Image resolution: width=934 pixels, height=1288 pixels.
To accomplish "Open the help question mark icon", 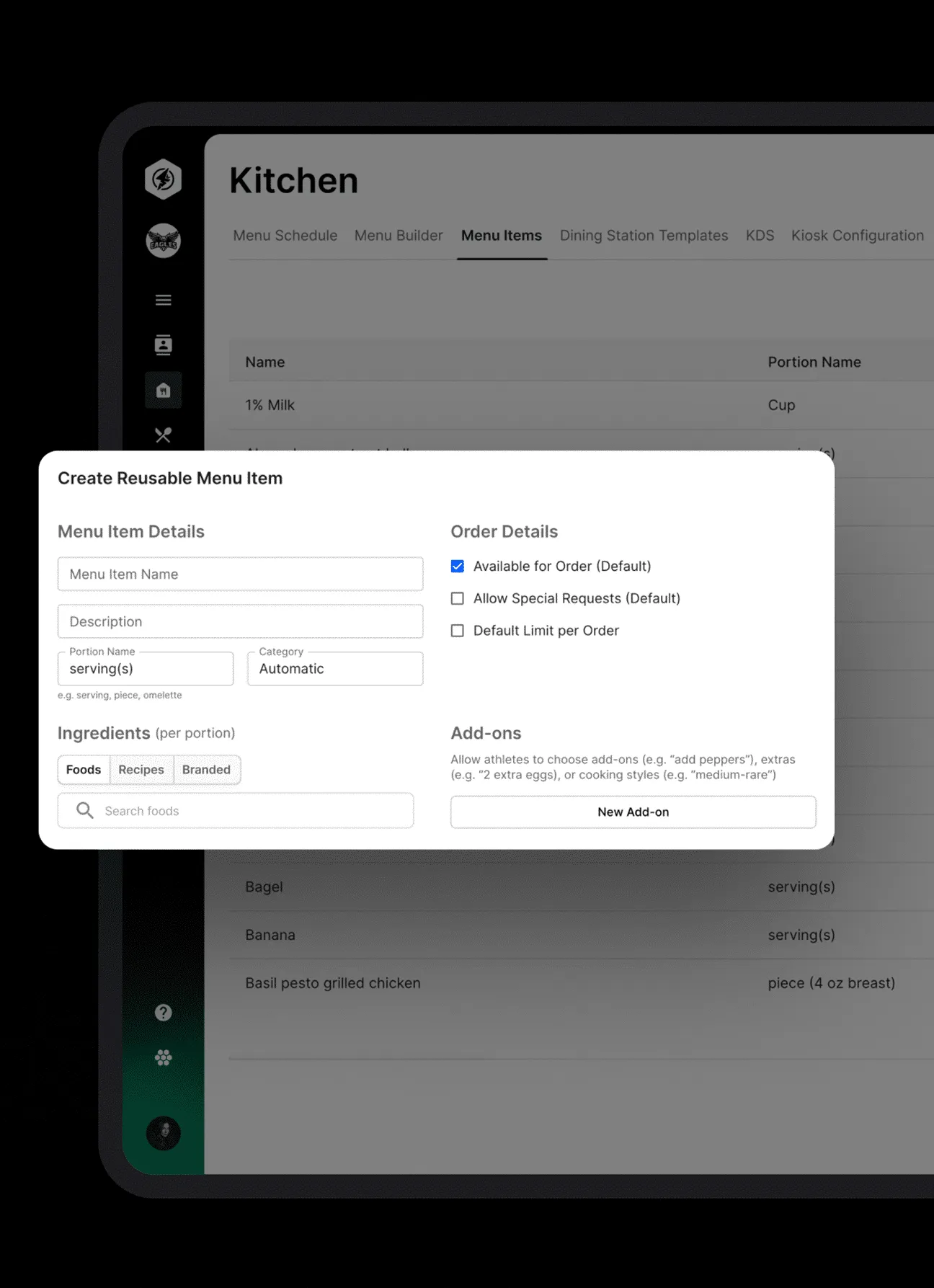I will (163, 1013).
